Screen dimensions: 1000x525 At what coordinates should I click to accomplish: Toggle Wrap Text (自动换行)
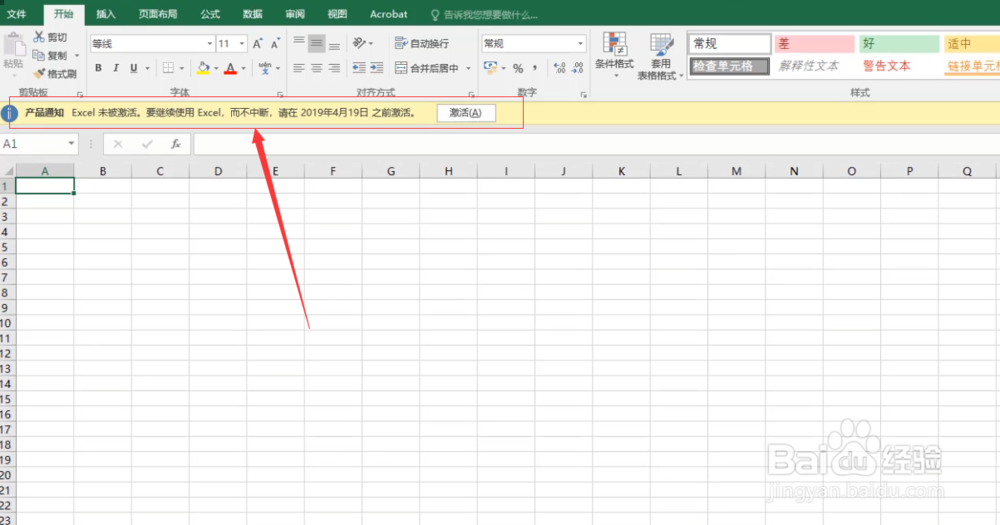422,43
